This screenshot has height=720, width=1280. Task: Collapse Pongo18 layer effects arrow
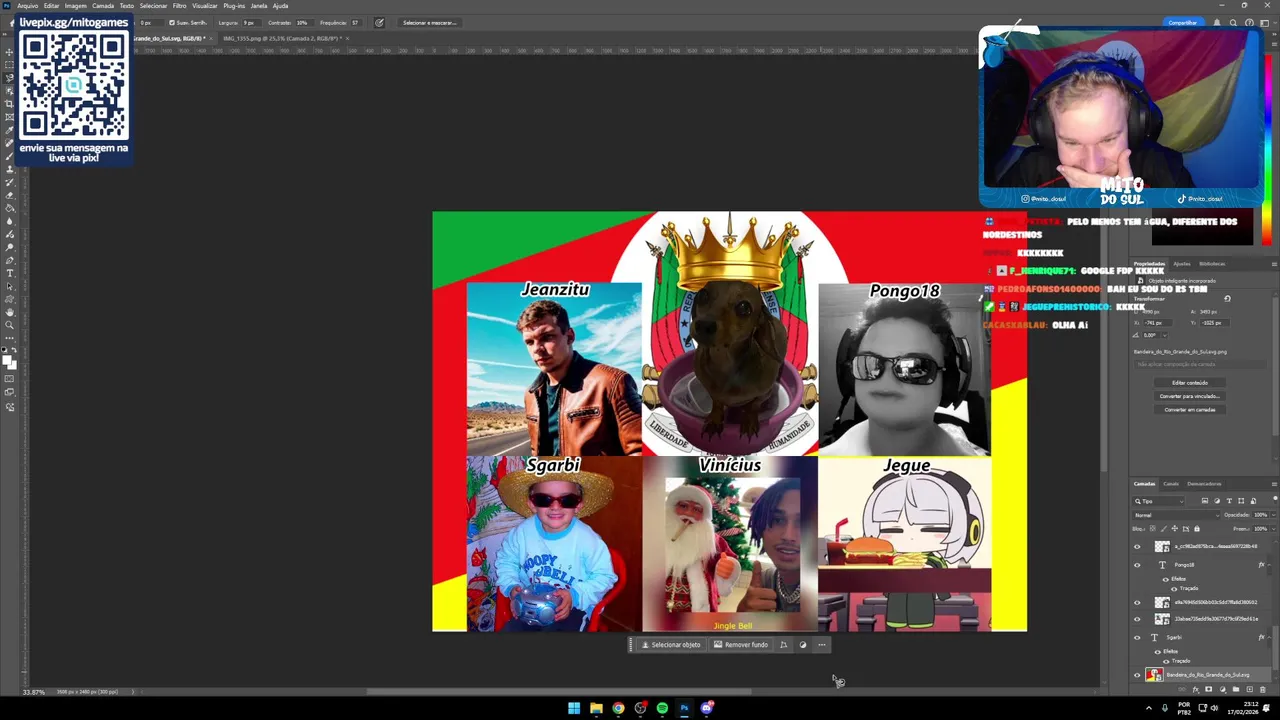[1269, 565]
